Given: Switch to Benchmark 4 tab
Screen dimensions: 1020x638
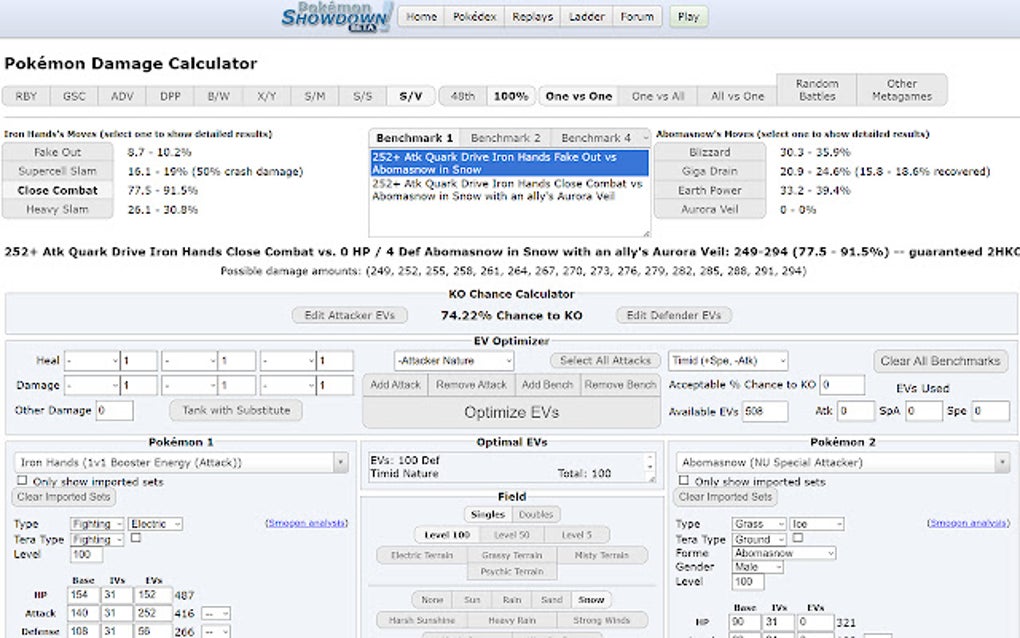Looking at the screenshot, I should 596,138.
